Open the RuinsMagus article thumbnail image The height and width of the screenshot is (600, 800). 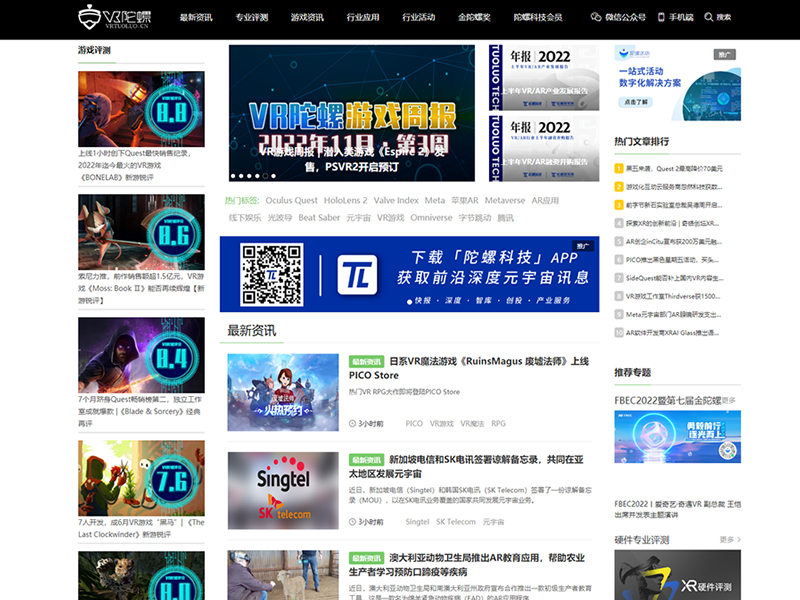tap(283, 392)
